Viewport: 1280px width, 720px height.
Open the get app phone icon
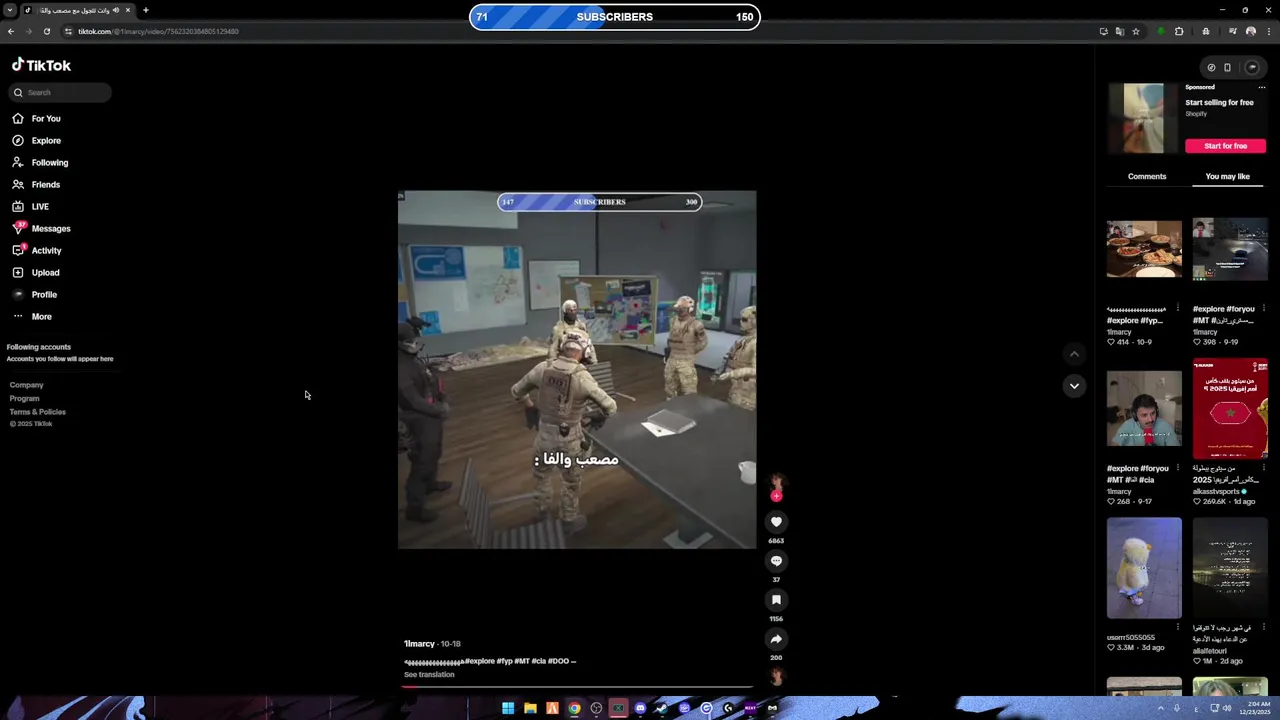[x=1227, y=68]
